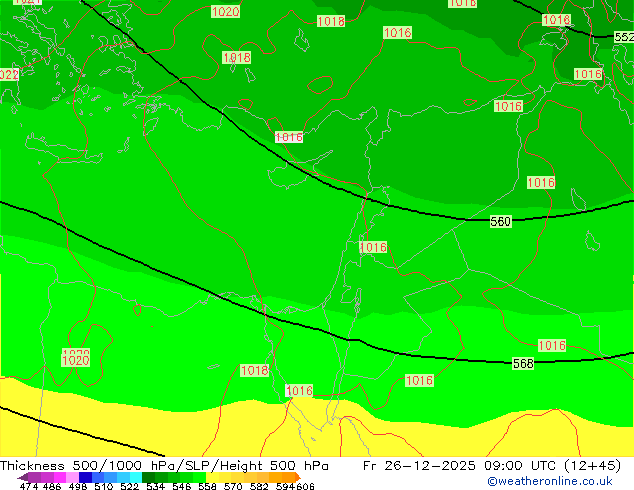Click the legend value 498
The height and width of the screenshot is (490, 634).
pyautogui.click(x=78, y=486)
